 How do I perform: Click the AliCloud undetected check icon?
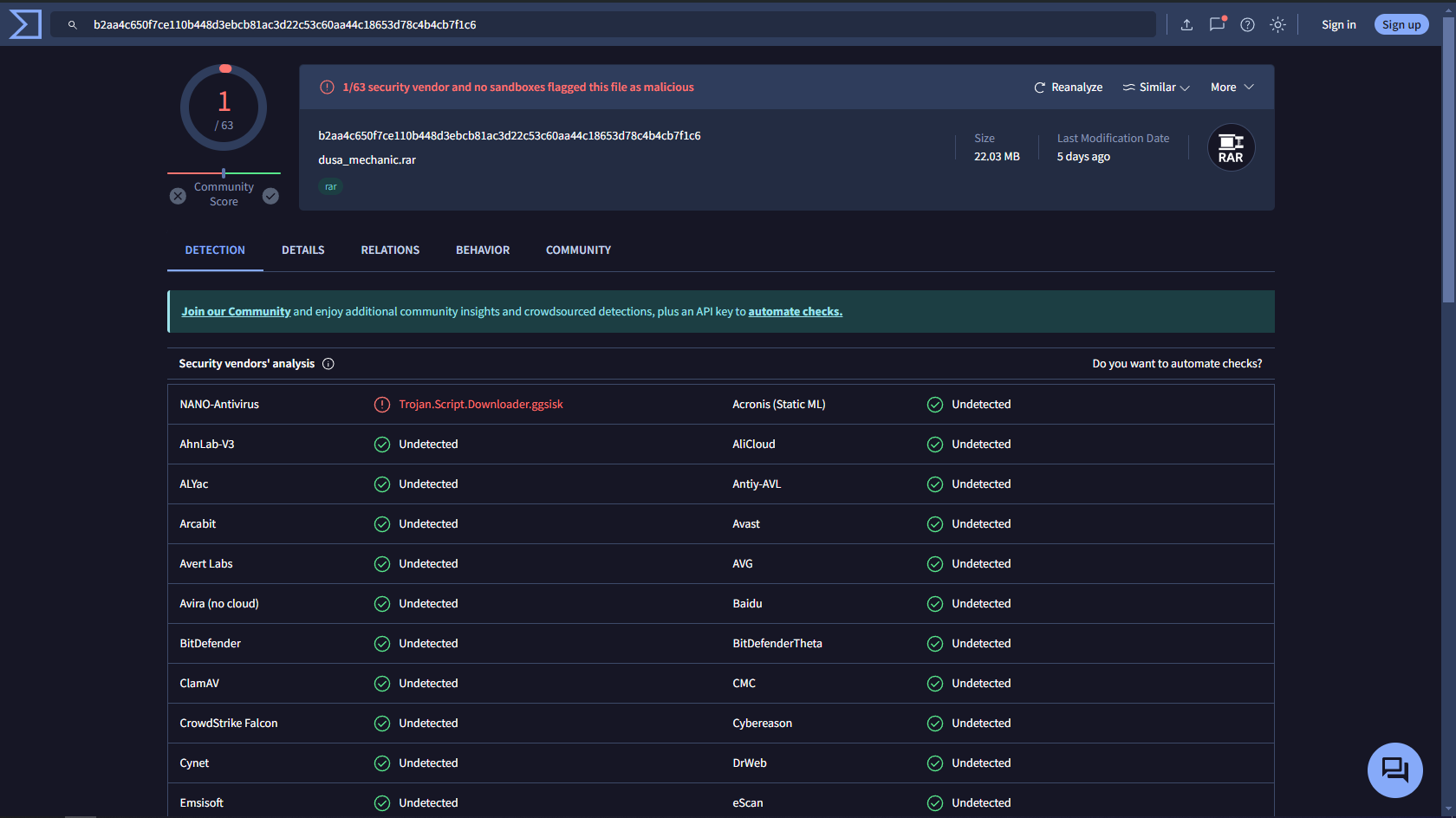coord(935,445)
